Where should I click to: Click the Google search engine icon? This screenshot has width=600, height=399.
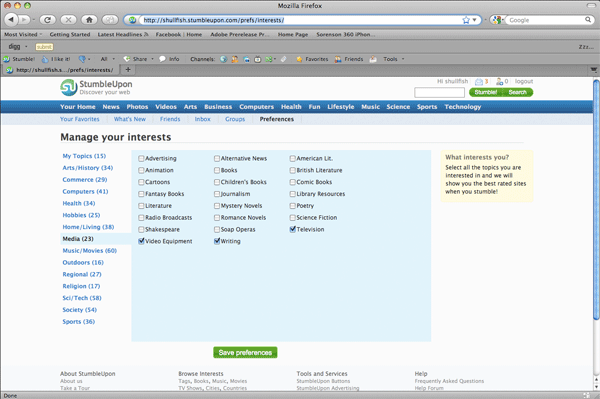click(496, 20)
